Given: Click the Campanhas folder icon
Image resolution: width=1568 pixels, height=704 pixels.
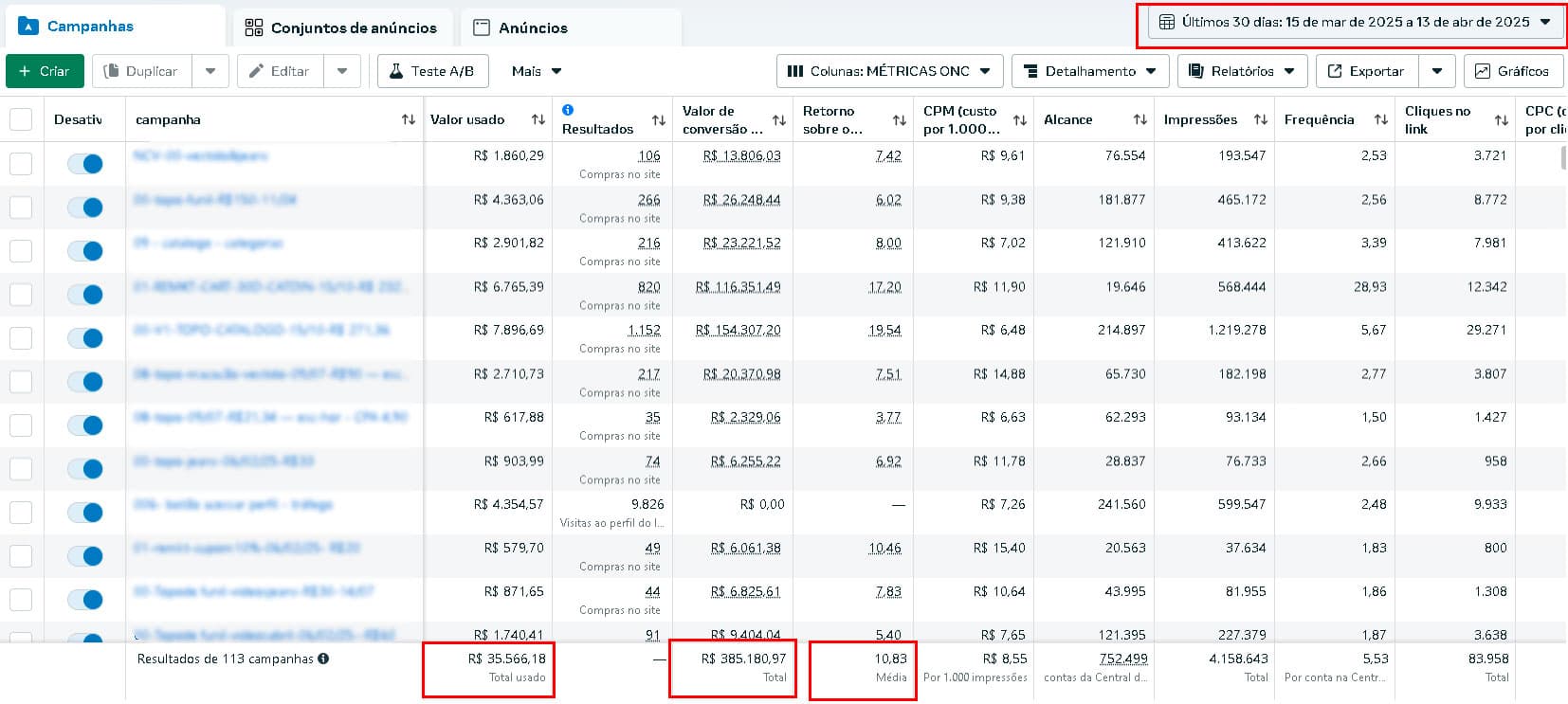Looking at the screenshot, I should pos(28,27).
